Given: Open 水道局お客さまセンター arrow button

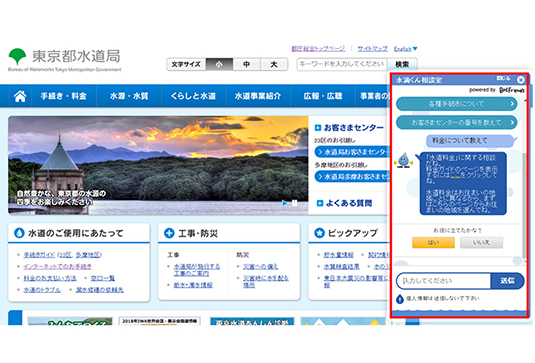Looking at the screenshot, I should tap(352, 152).
